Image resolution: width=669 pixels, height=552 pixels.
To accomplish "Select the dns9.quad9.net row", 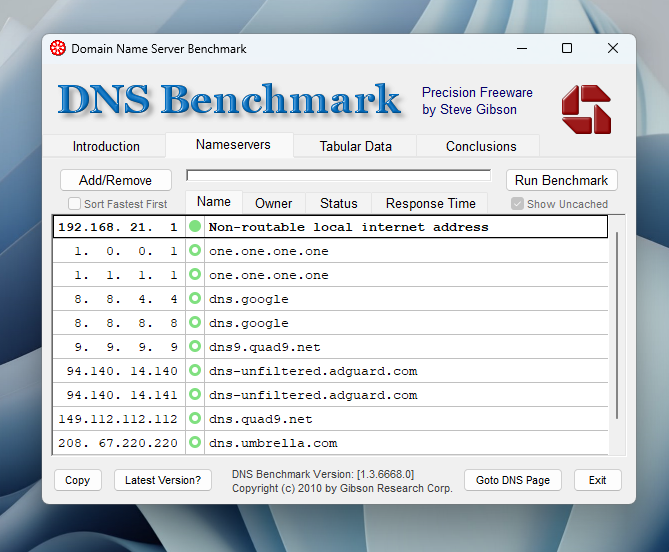I will pyautogui.click(x=330, y=347).
